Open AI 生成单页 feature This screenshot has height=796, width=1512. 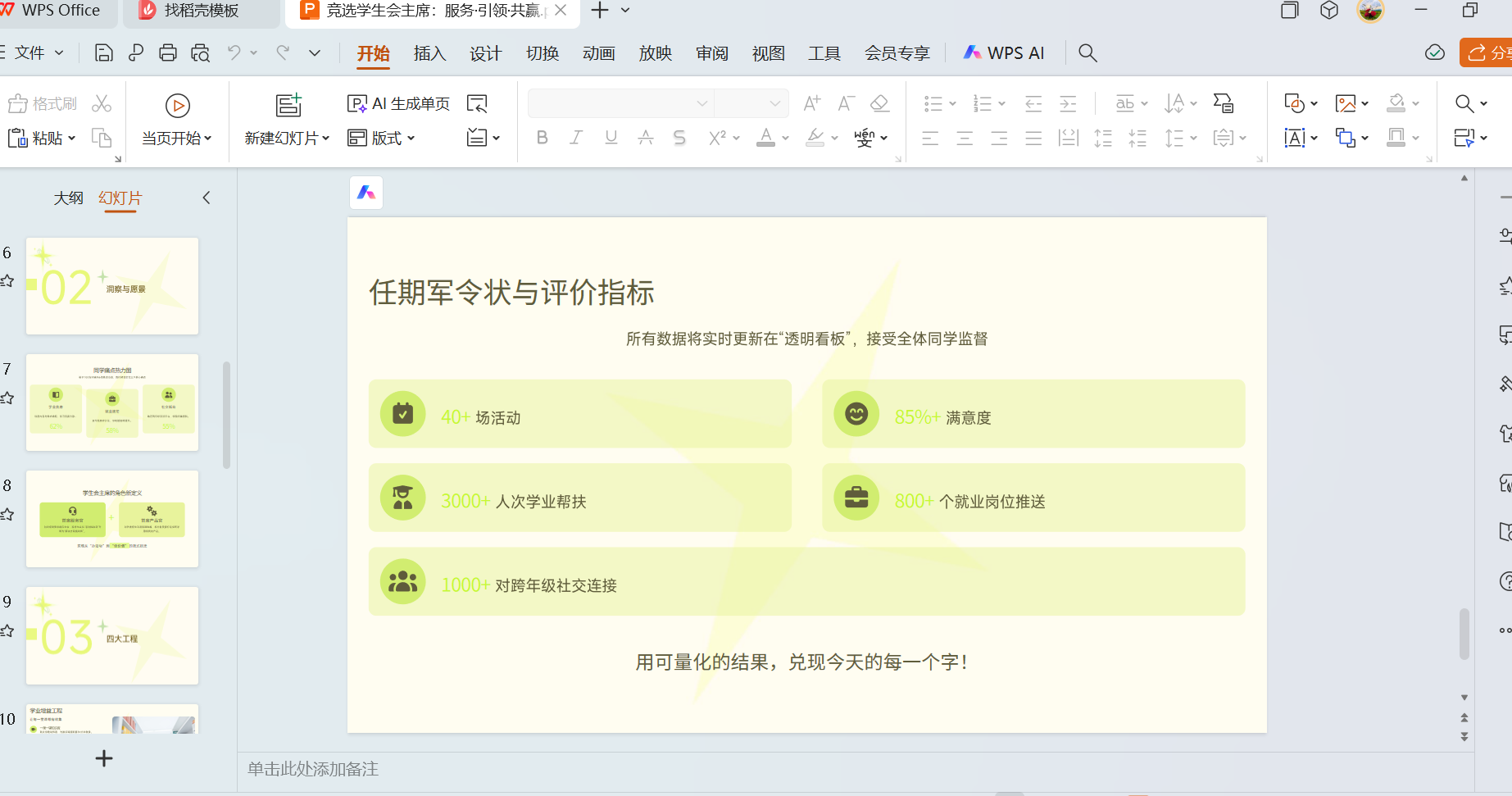[399, 103]
